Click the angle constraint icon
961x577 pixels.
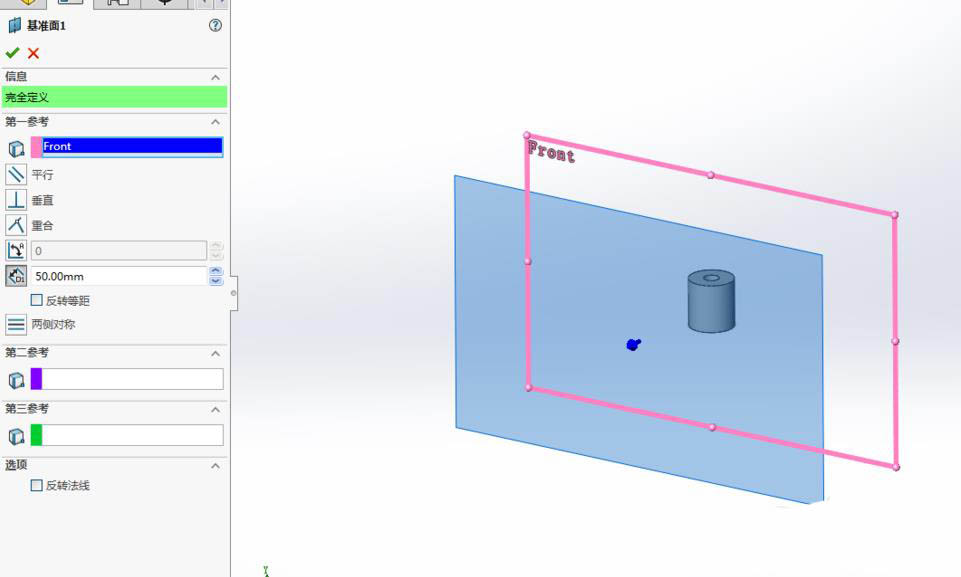click(x=14, y=250)
